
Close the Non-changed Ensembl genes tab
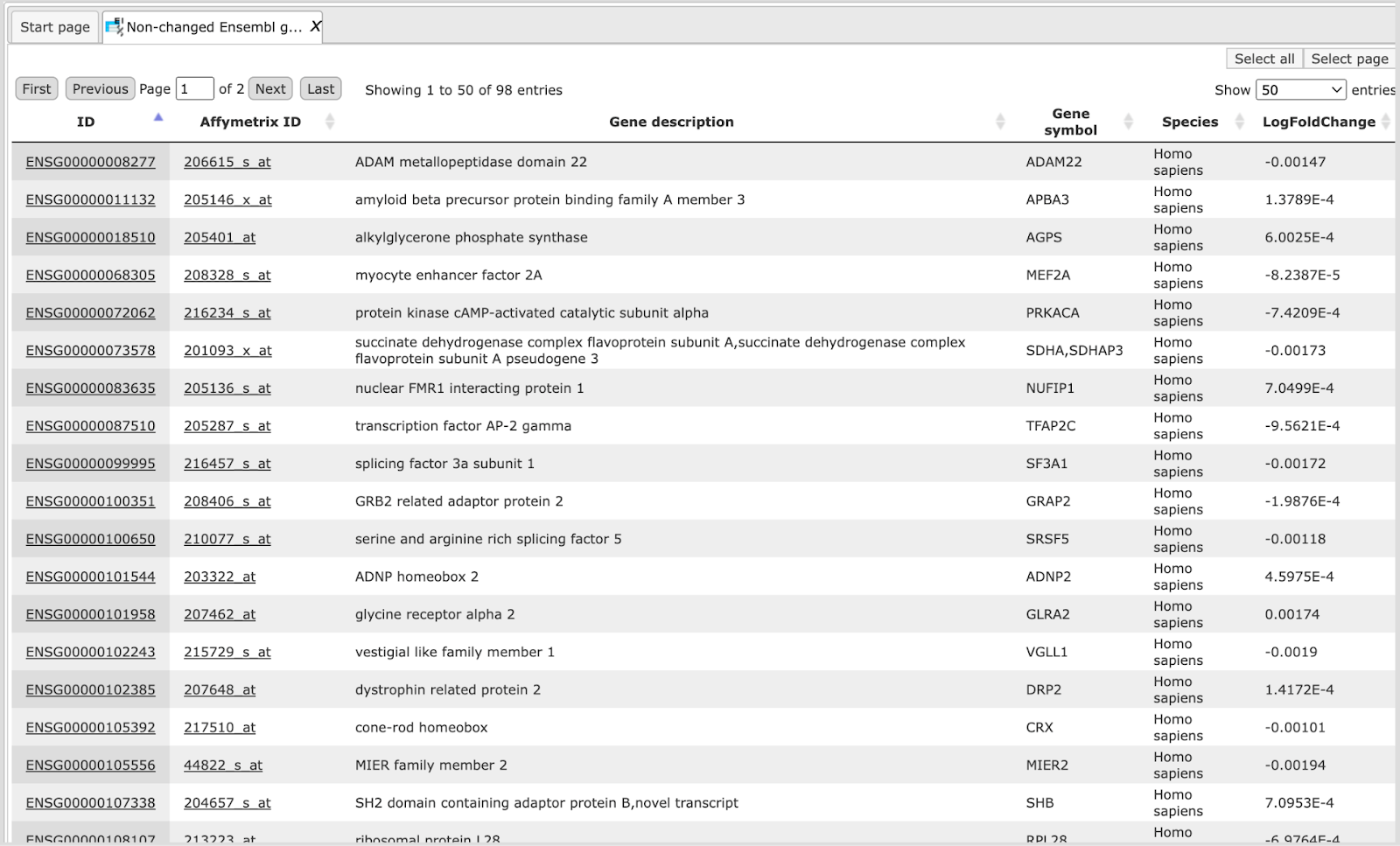click(x=316, y=27)
